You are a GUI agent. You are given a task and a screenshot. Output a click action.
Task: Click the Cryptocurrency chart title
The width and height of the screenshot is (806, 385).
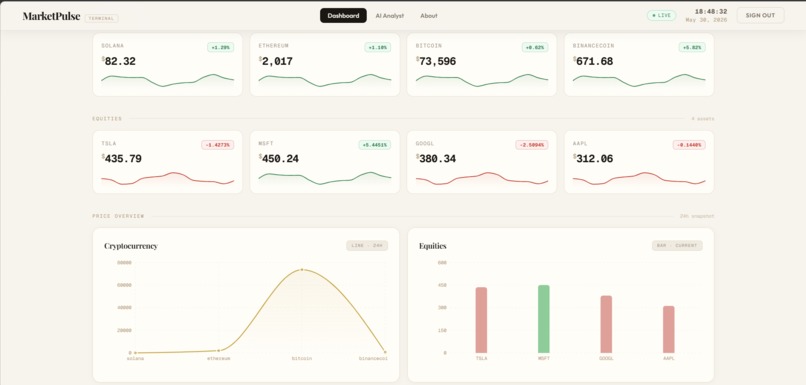click(131, 246)
